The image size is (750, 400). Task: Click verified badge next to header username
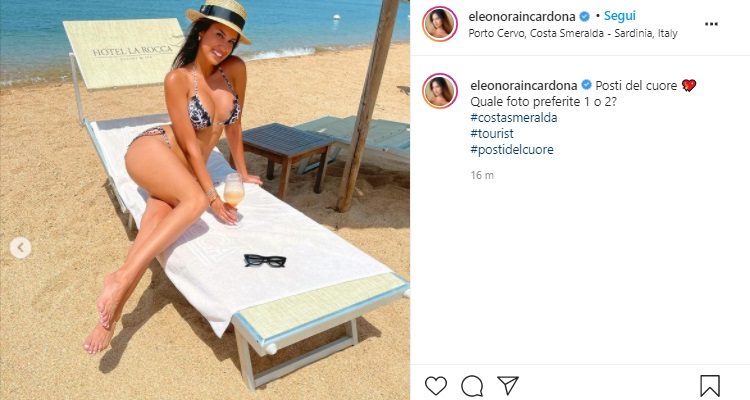tap(585, 17)
